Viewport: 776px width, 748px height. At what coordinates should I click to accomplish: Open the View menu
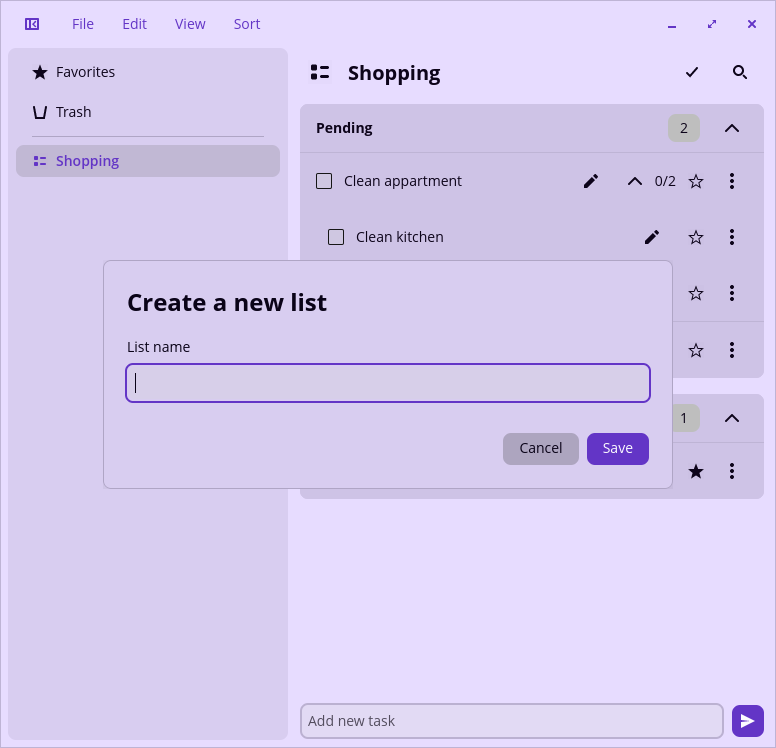tap(190, 24)
